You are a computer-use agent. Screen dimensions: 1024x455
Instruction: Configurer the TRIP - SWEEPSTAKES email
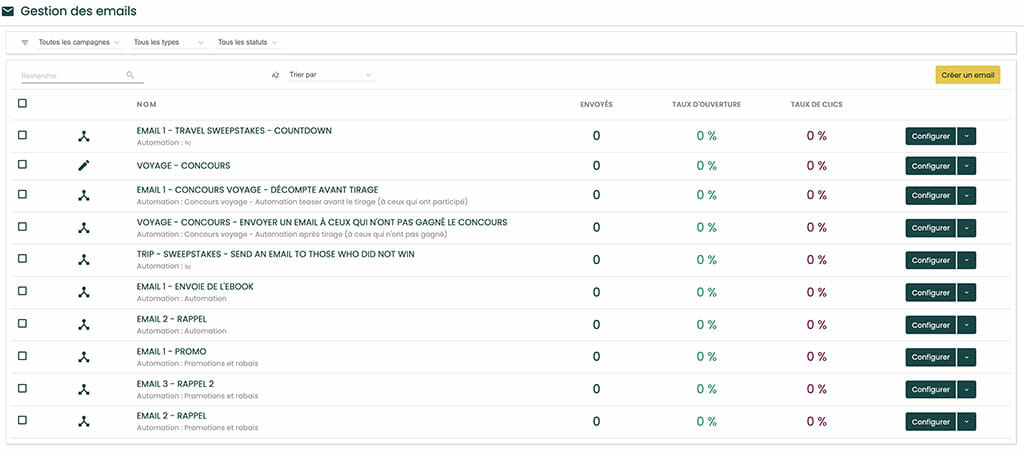click(x=931, y=260)
